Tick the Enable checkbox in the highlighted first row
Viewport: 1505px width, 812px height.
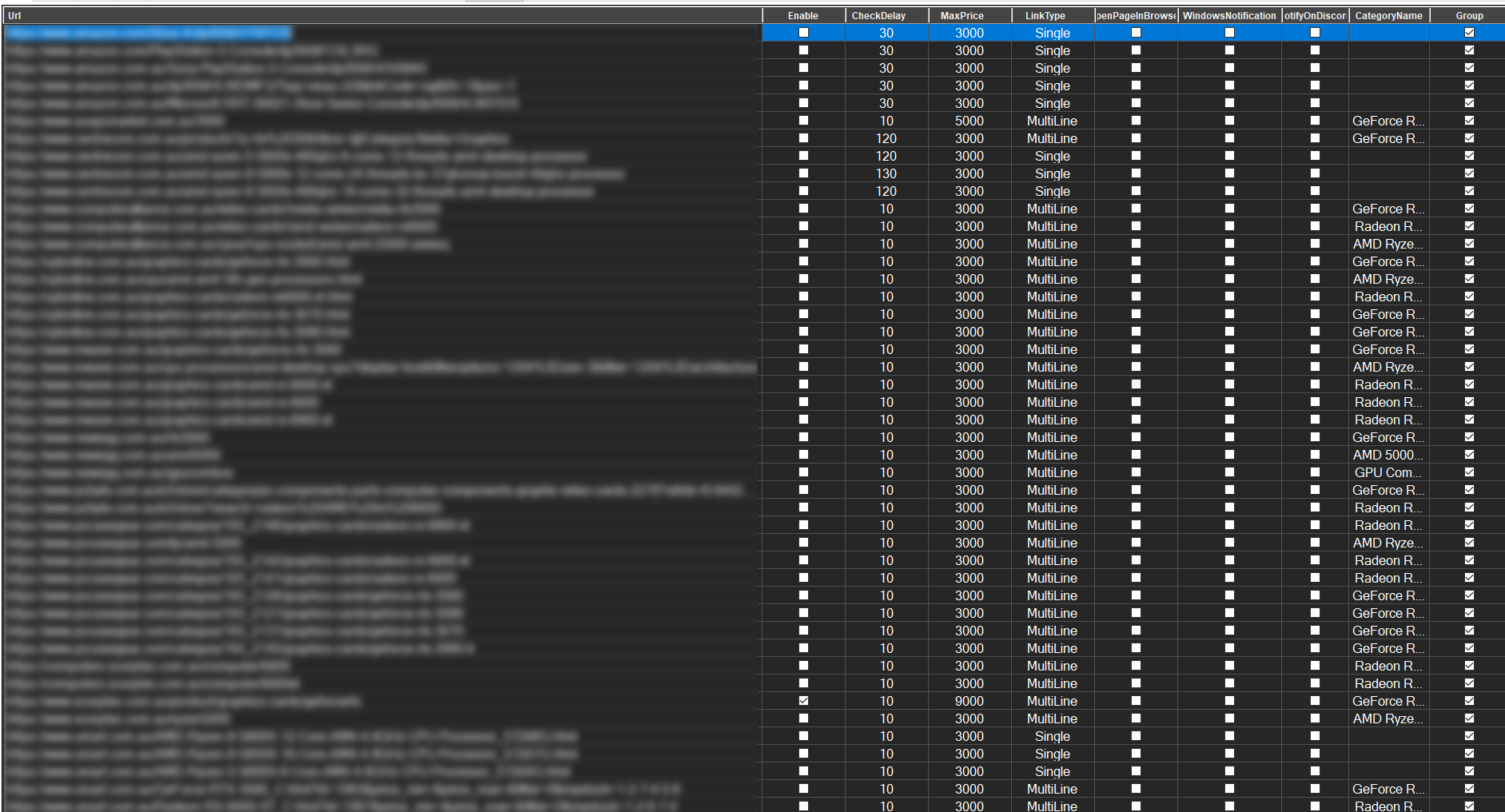[803, 33]
